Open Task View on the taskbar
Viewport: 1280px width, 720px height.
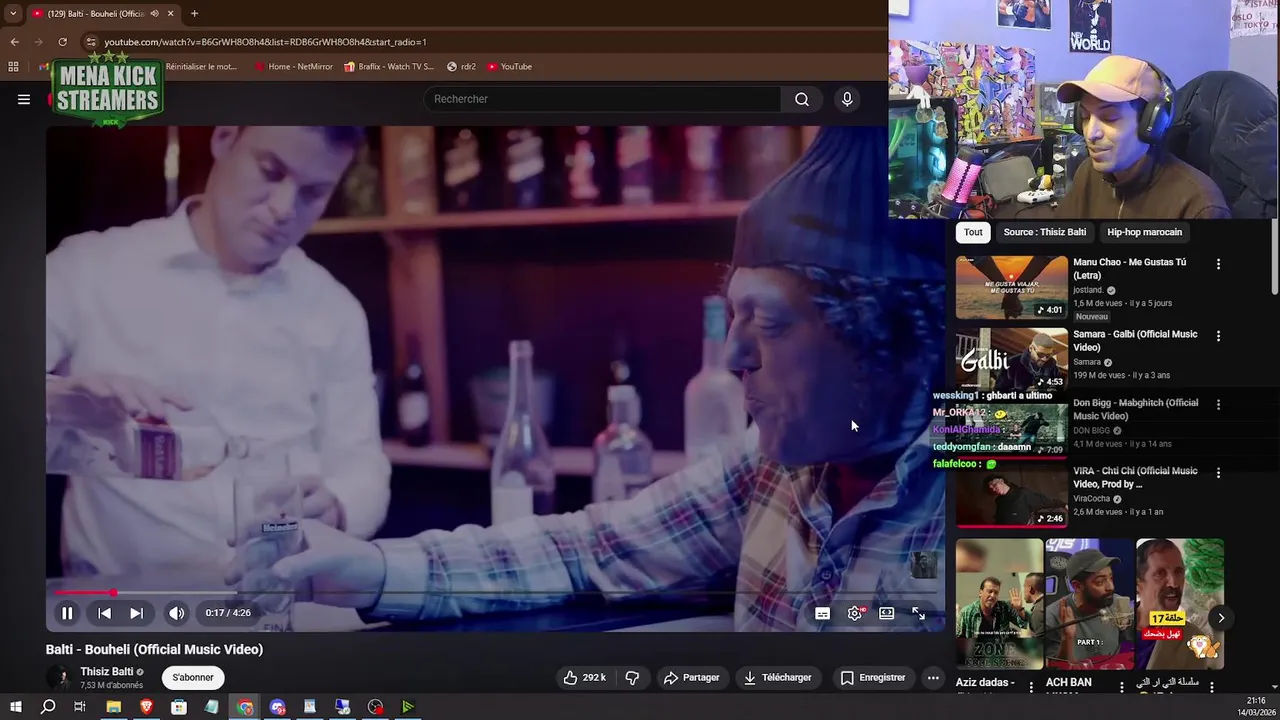point(80,707)
